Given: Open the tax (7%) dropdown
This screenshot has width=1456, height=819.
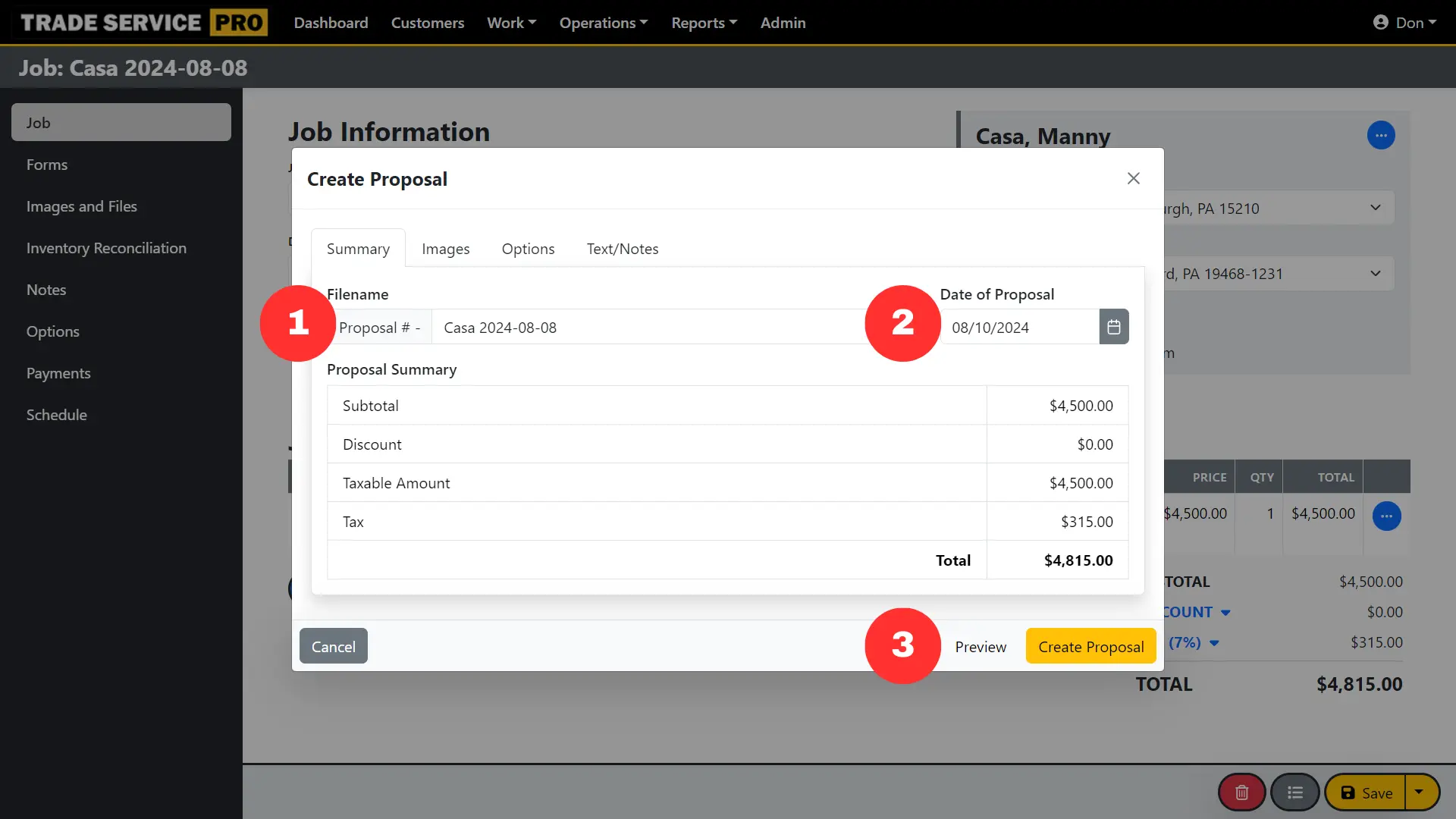Looking at the screenshot, I should [1214, 643].
